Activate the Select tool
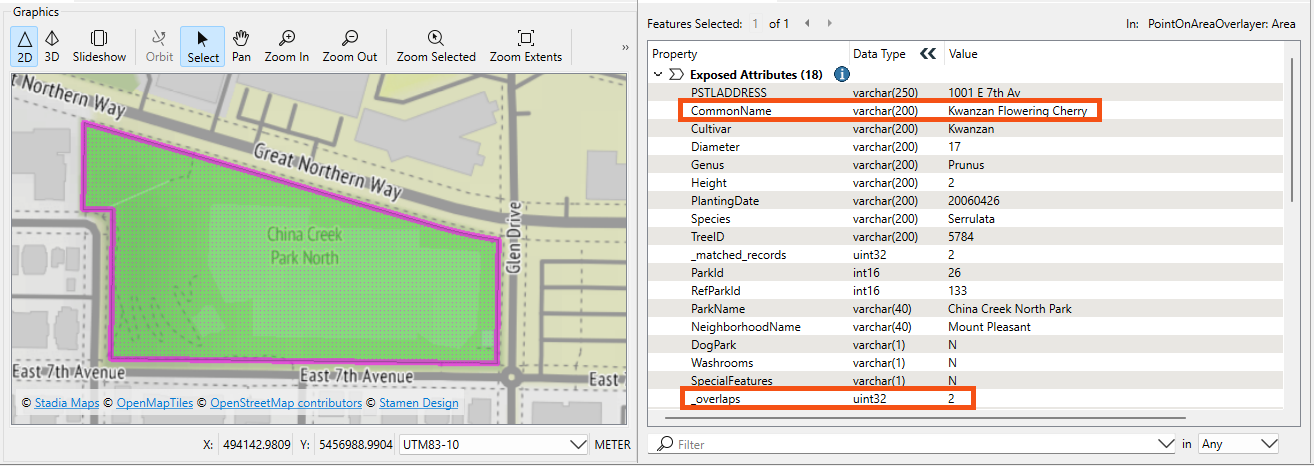Image resolution: width=1314 pixels, height=466 pixels. 203,46
